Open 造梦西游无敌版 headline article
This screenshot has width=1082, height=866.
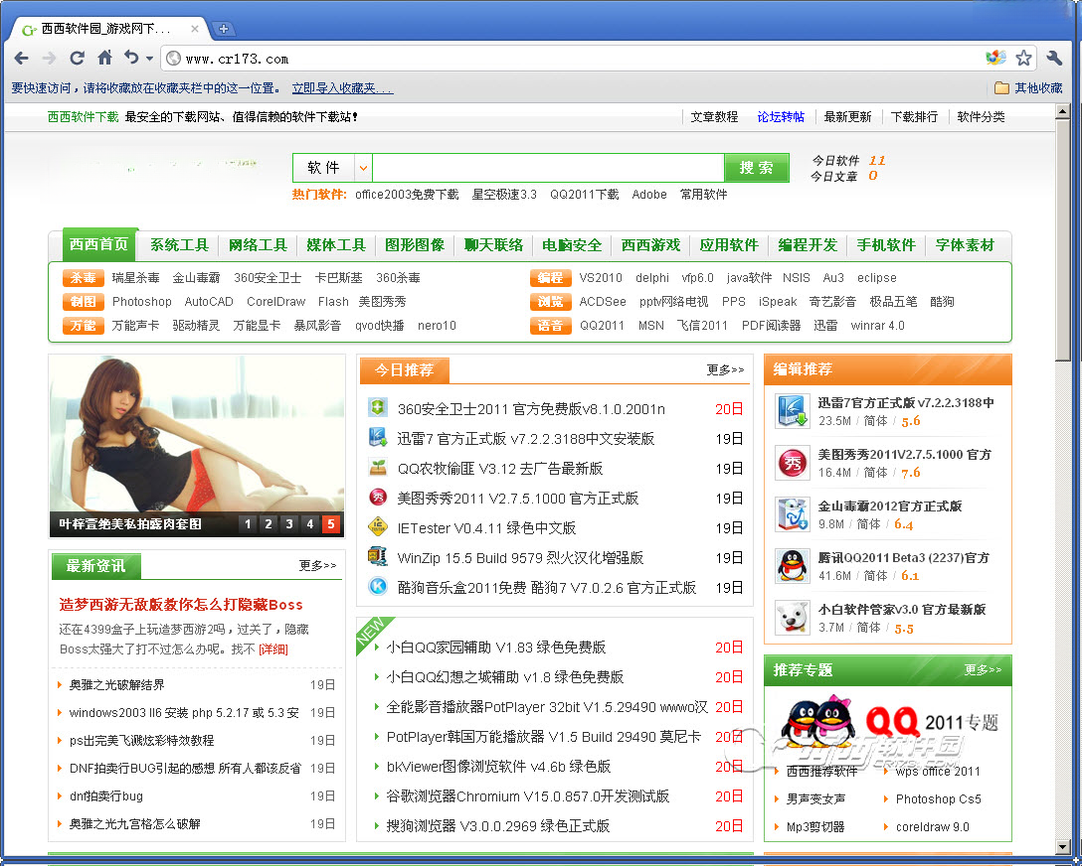pos(181,604)
